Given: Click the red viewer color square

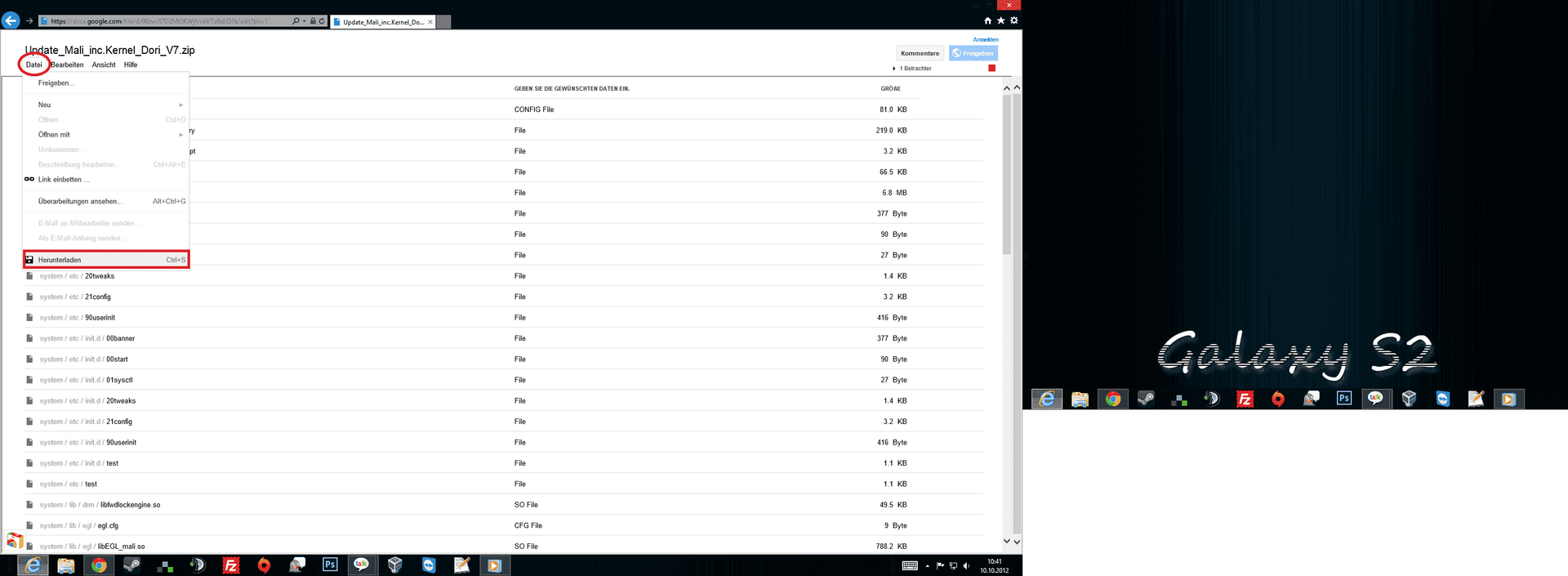Looking at the screenshot, I should click(992, 68).
